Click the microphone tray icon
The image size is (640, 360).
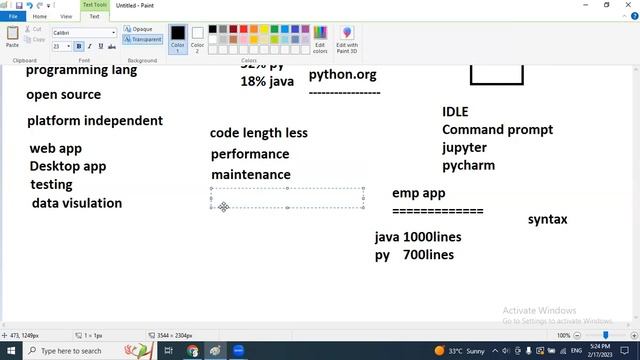pyautogui.click(x=529, y=351)
